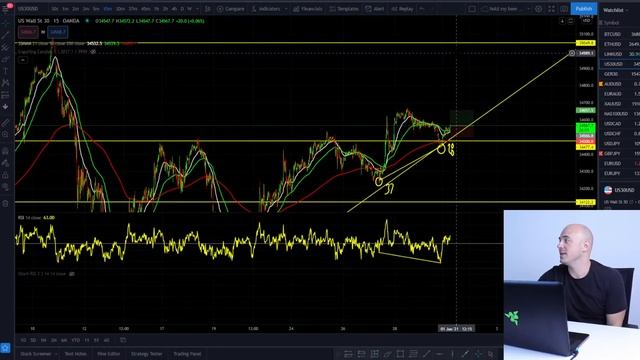
Task: Expand the timeframe interval dropdown arrow
Action: click(x=197, y=9)
